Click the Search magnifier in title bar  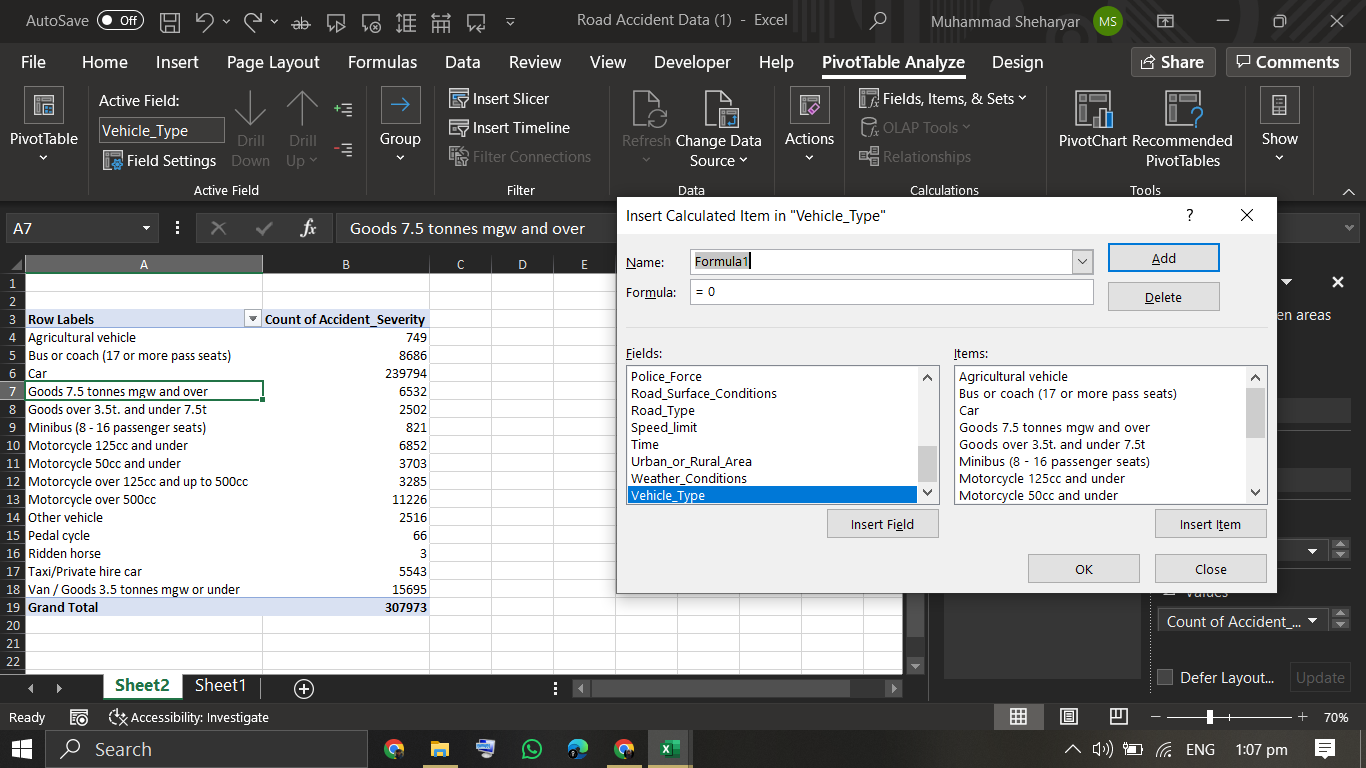(x=878, y=20)
